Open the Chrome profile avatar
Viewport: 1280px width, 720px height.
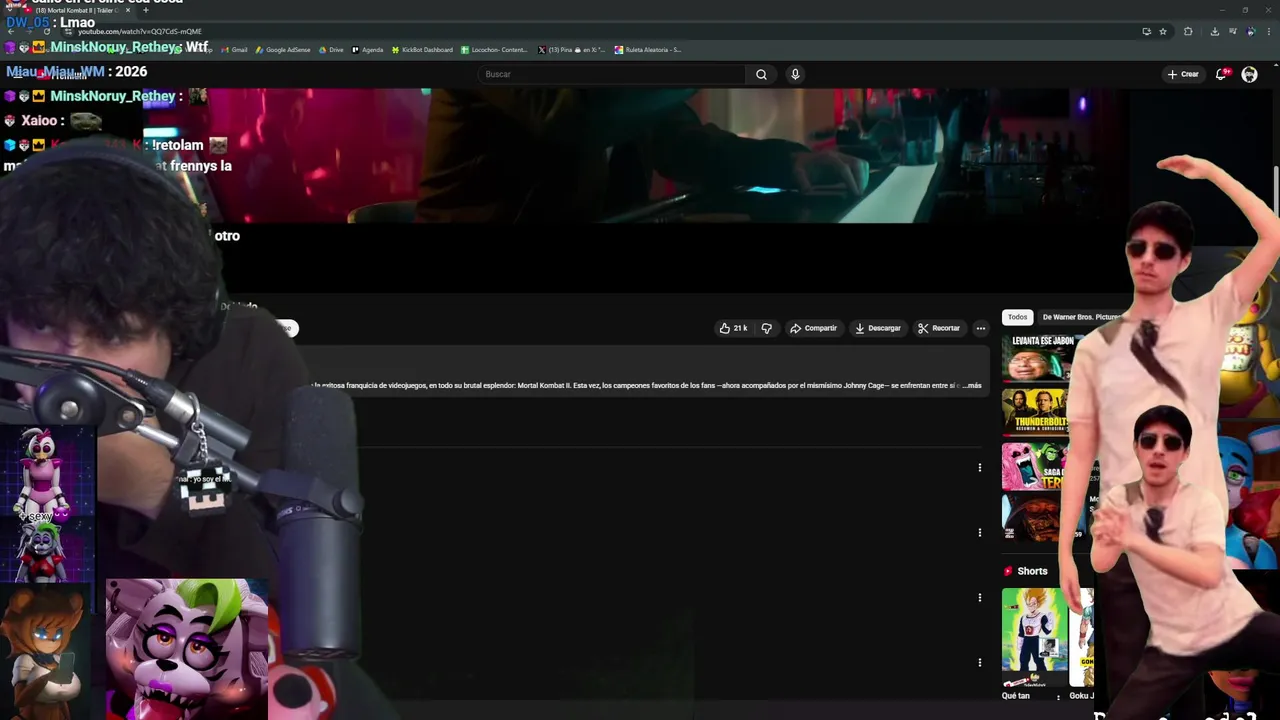point(1250,31)
